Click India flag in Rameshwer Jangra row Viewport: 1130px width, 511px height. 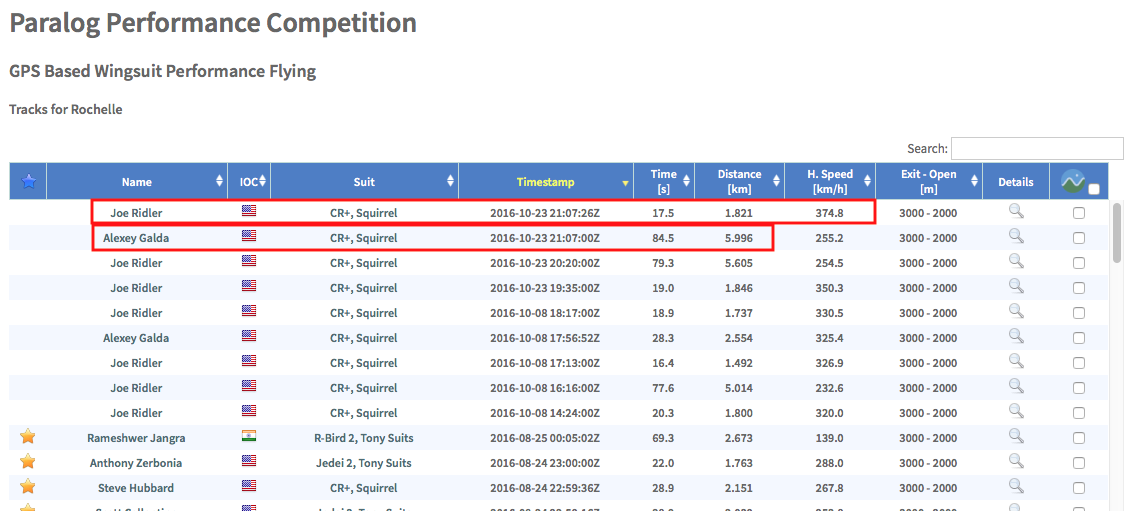[249, 436]
